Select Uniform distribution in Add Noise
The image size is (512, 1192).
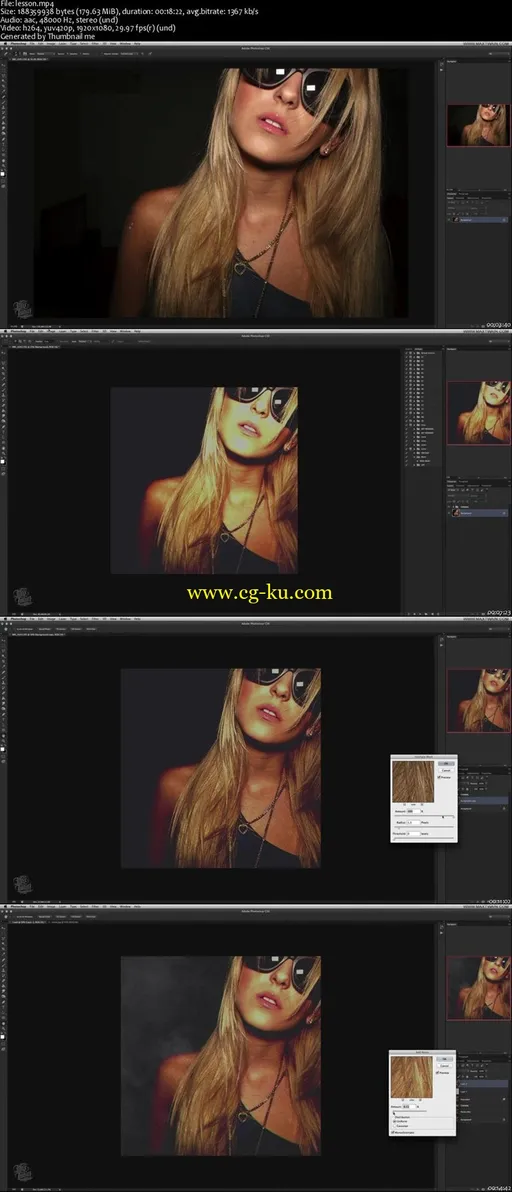tap(395, 1121)
